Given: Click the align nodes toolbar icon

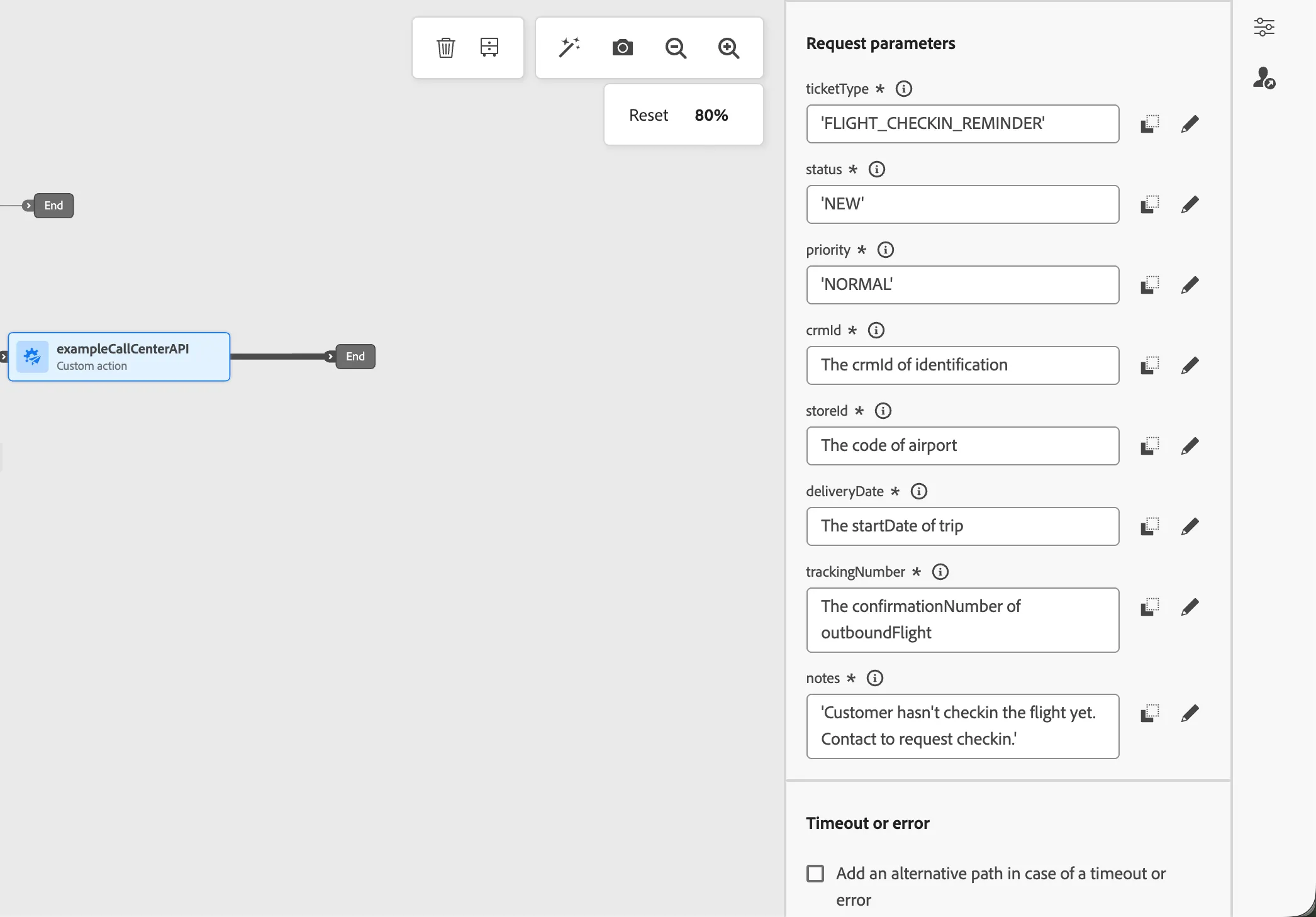Looking at the screenshot, I should coord(489,48).
